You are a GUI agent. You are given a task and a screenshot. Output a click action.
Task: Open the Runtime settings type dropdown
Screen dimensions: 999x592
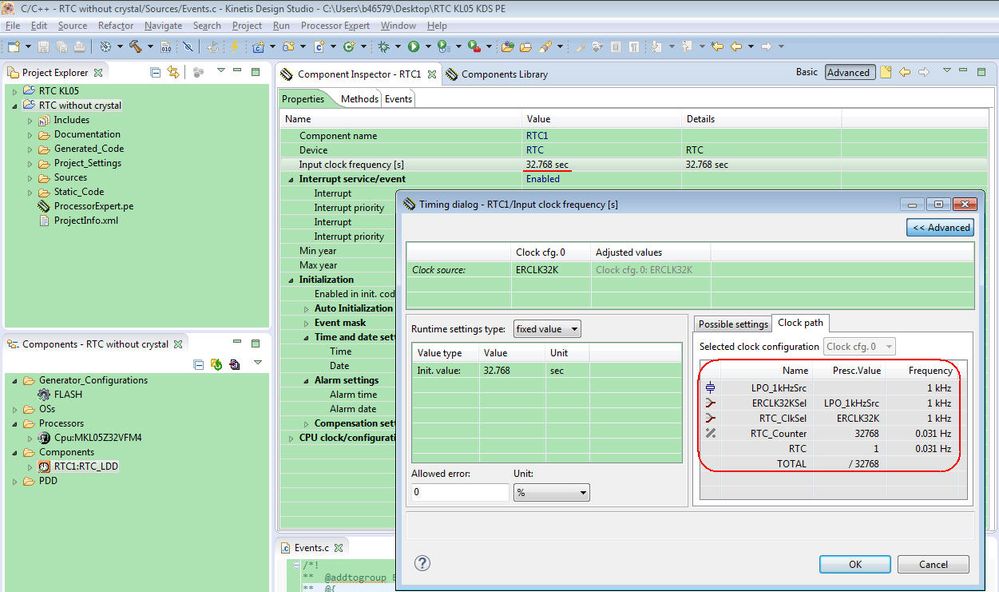pos(547,329)
